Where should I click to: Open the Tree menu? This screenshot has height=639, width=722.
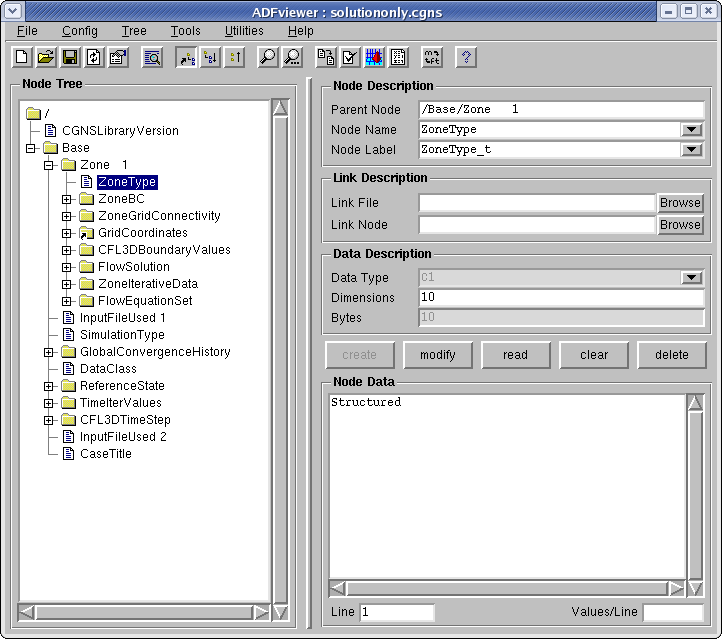[x=134, y=31]
